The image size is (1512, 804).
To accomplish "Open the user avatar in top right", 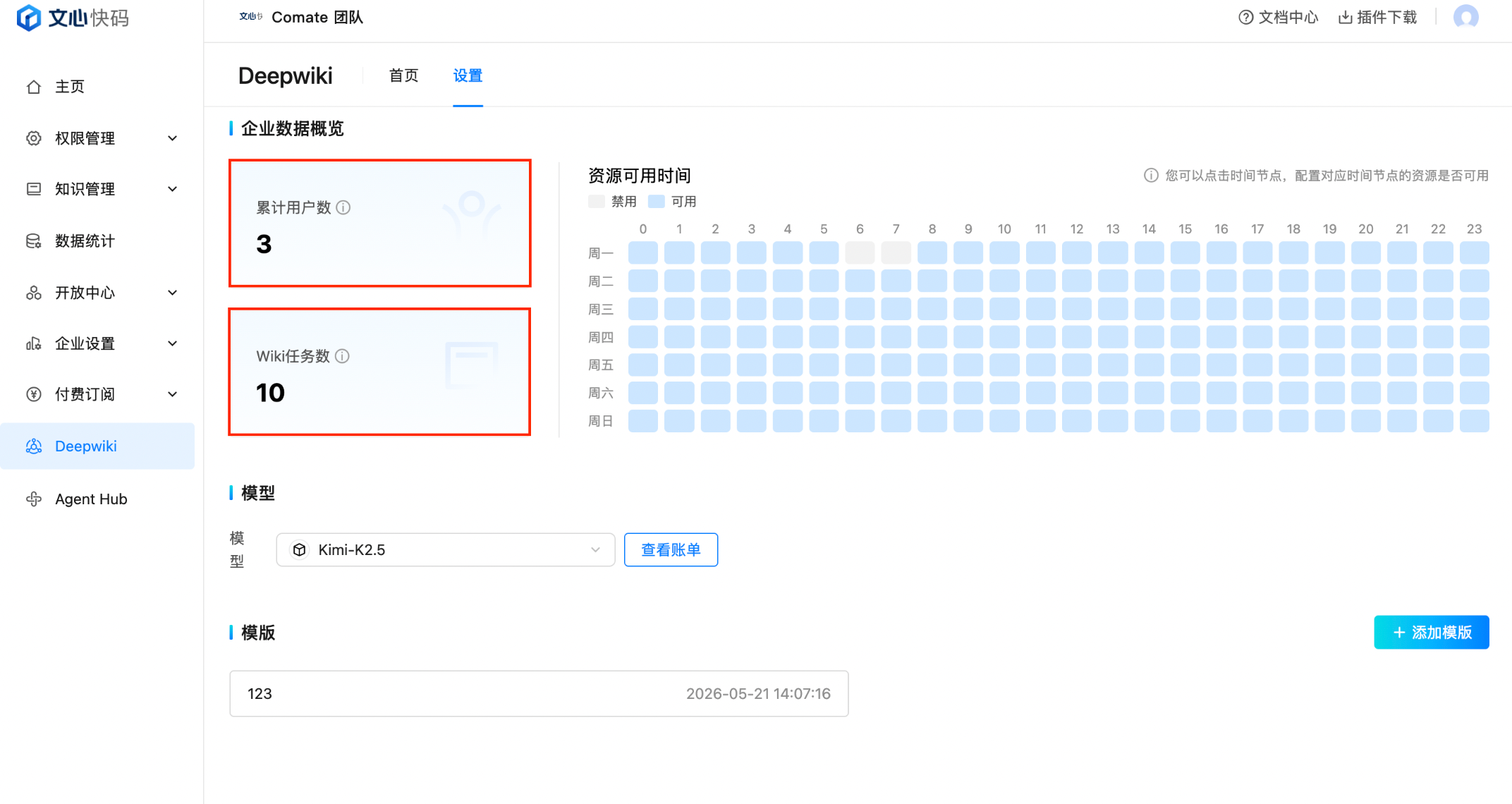I will tap(1466, 17).
